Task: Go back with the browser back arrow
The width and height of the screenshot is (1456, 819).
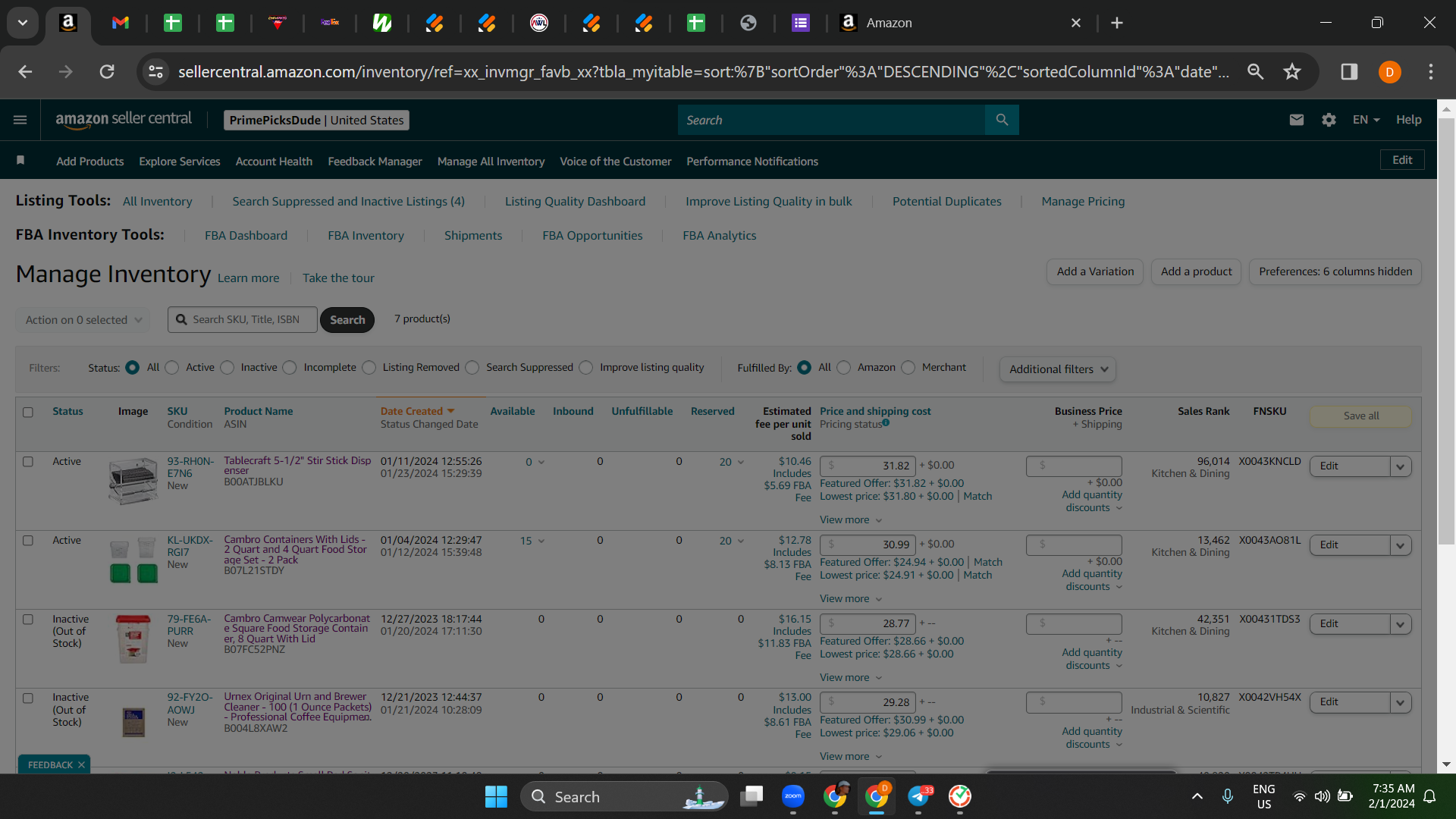Action: tap(25, 71)
